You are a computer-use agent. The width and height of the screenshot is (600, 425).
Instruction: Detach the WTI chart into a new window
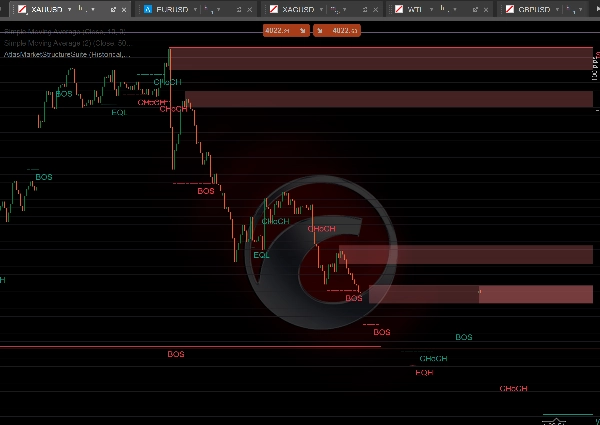[x=475, y=10]
